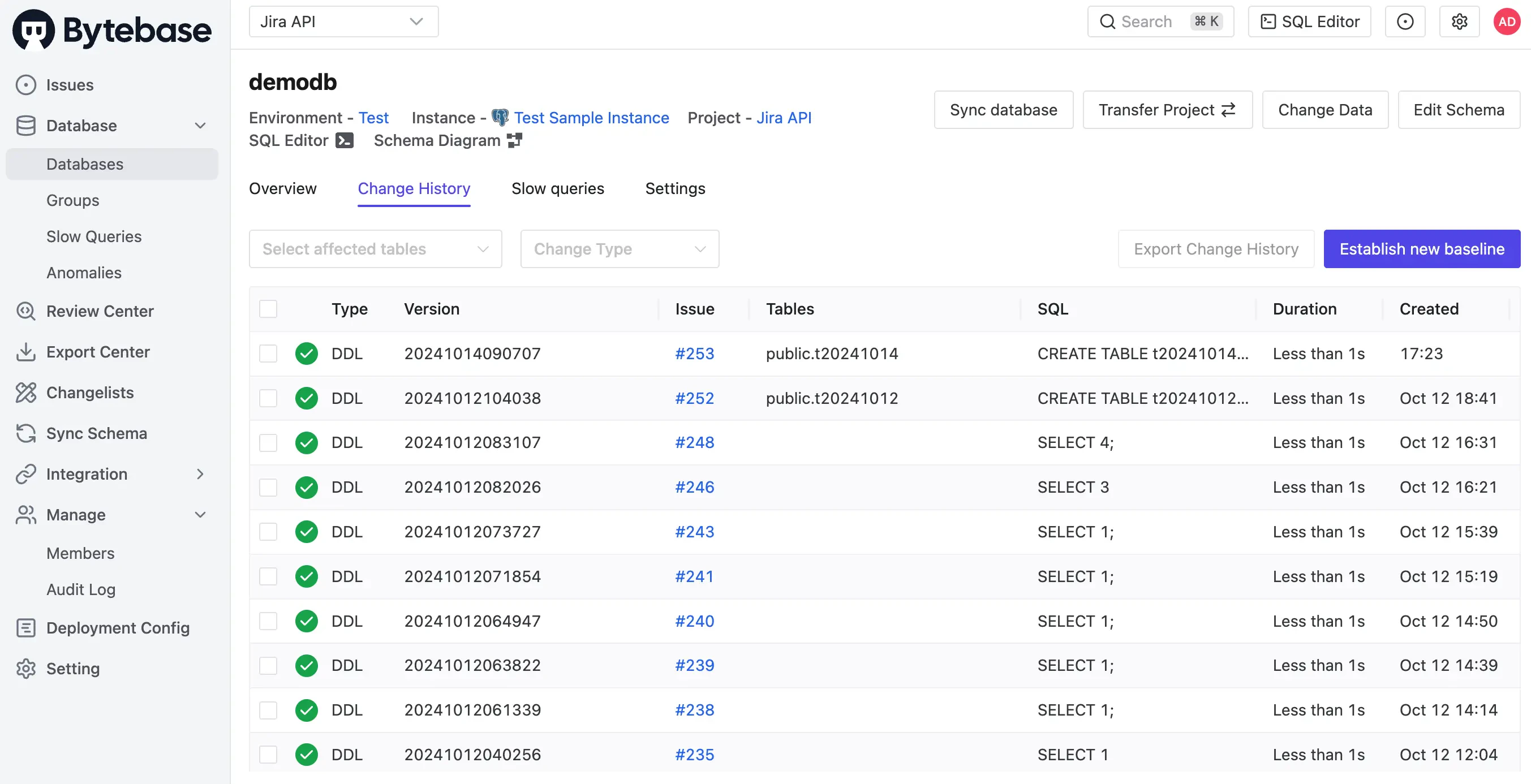Tick the checkbox for issue #248 row
The image size is (1531, 784).
pos(268,443)
